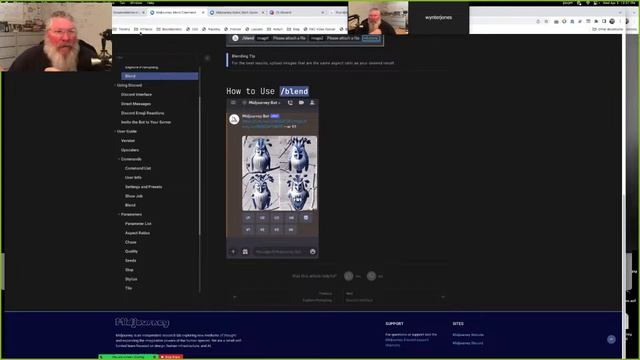Open the Stylize parameter page
Screen dimensions: 640x360
click(131, 279)
